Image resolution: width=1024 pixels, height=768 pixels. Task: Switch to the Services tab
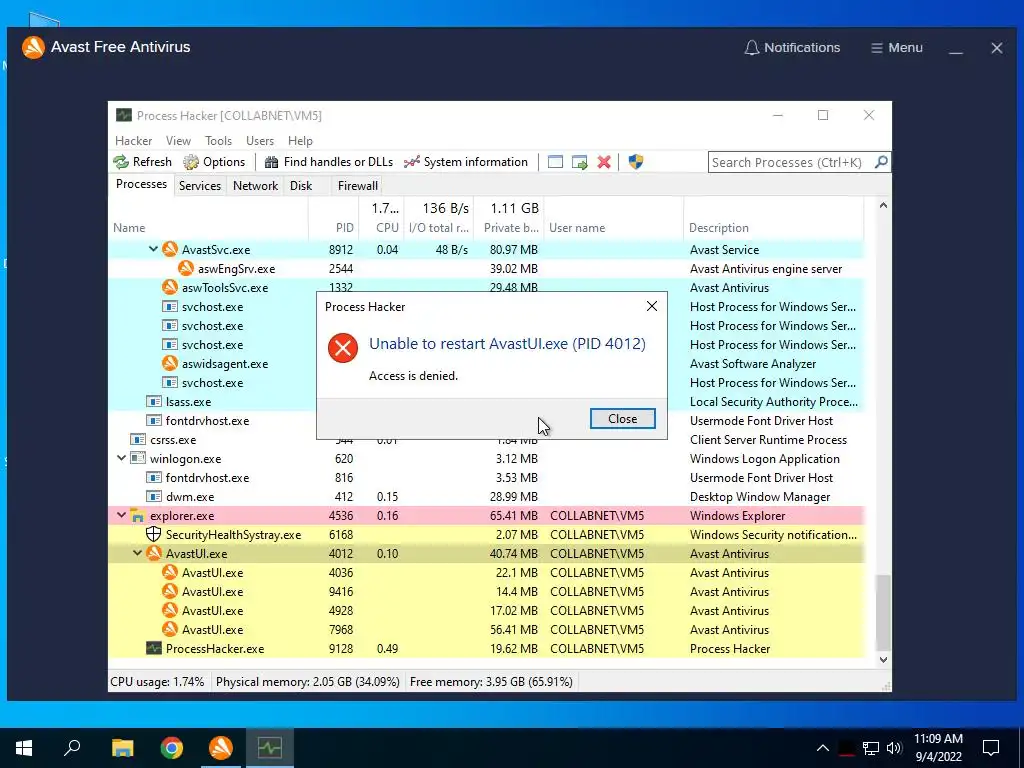(200, 185)
